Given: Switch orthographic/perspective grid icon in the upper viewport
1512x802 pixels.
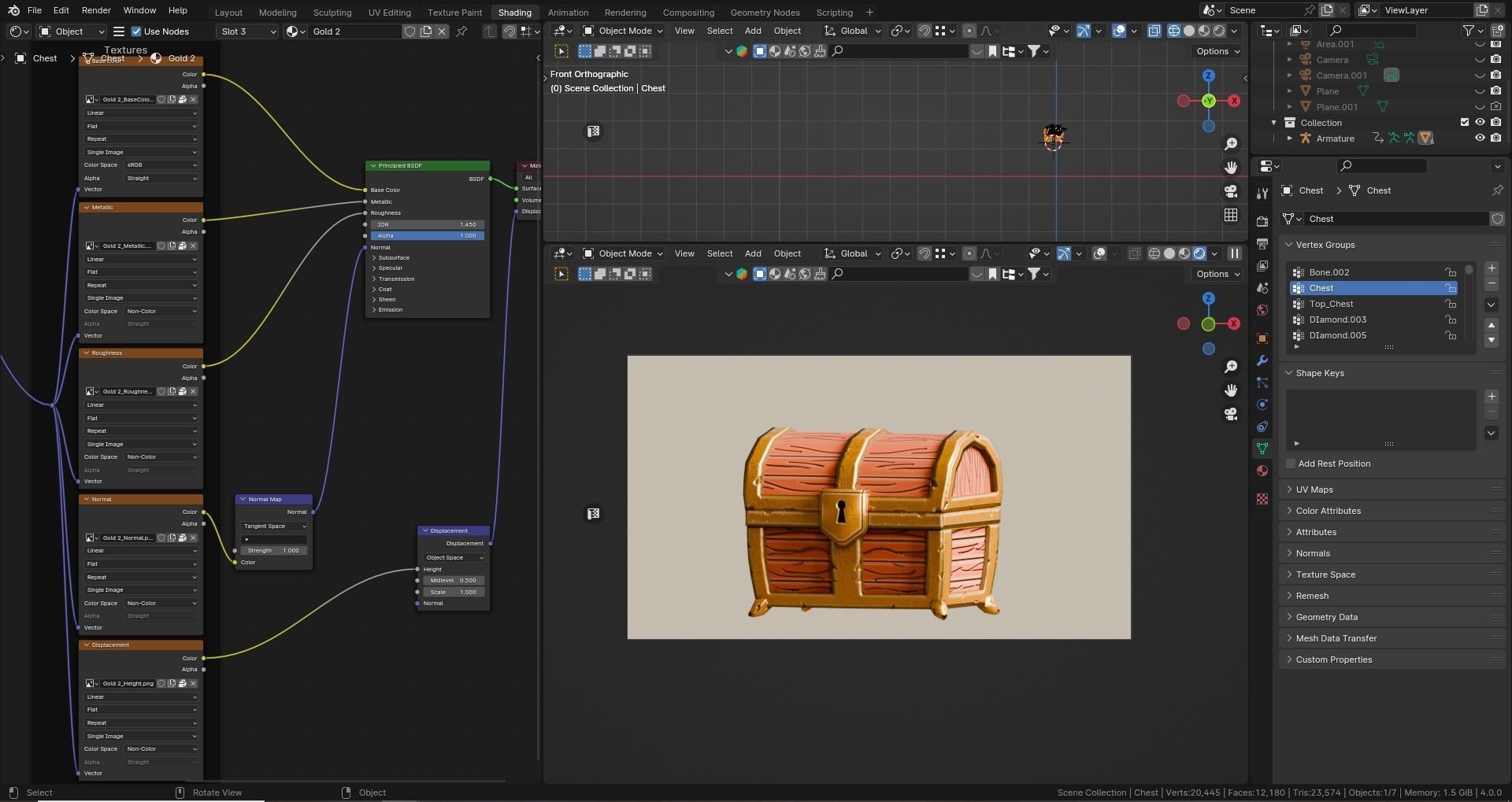Looking at the screenshot, I should [x=1231, y=215].
